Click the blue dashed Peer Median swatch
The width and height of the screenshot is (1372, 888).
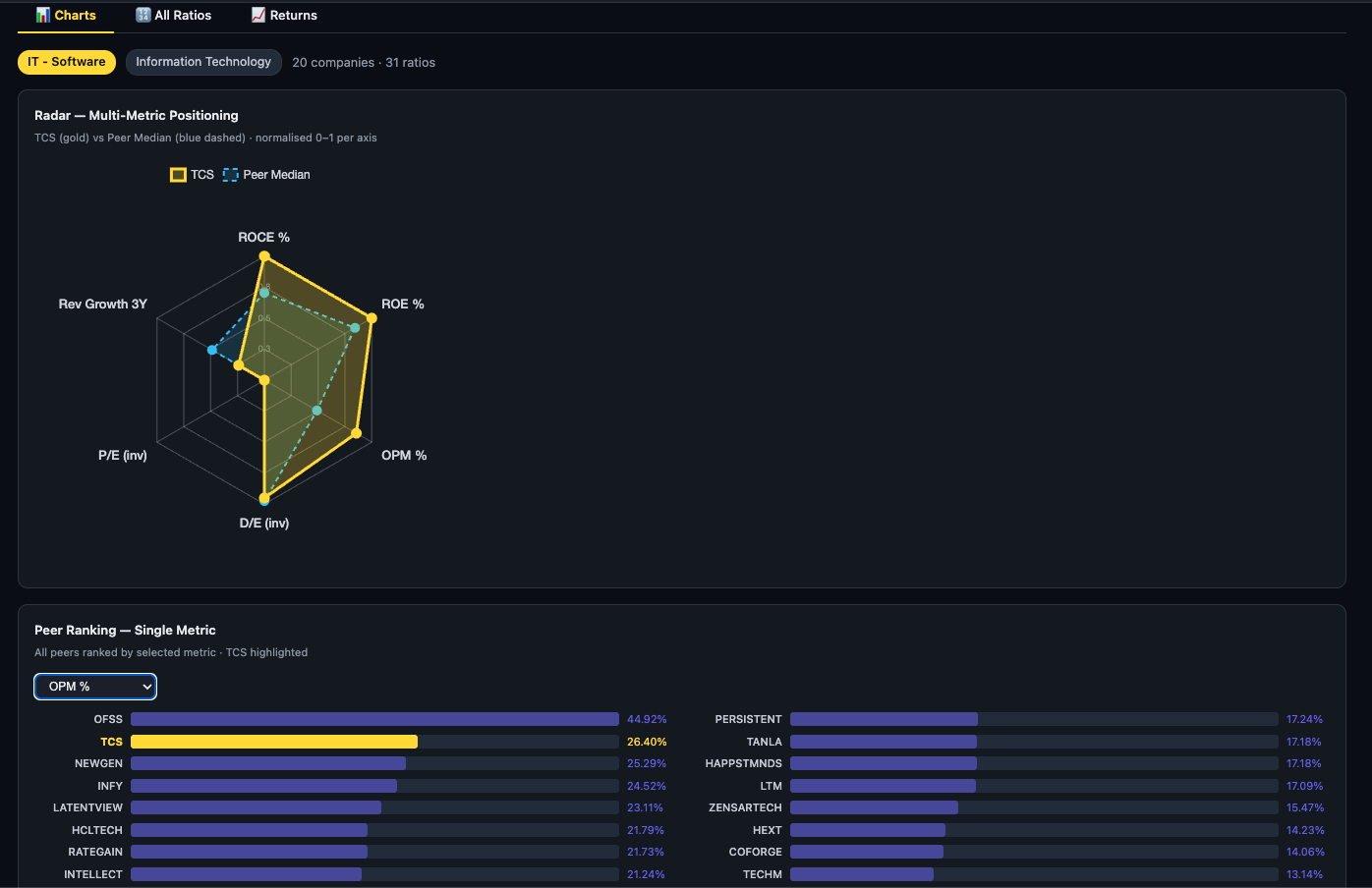tap(230, 175)
